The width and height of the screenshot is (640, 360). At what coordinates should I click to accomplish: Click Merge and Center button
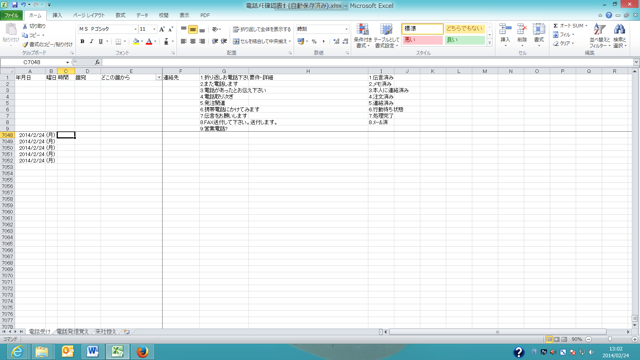(260, 42)
